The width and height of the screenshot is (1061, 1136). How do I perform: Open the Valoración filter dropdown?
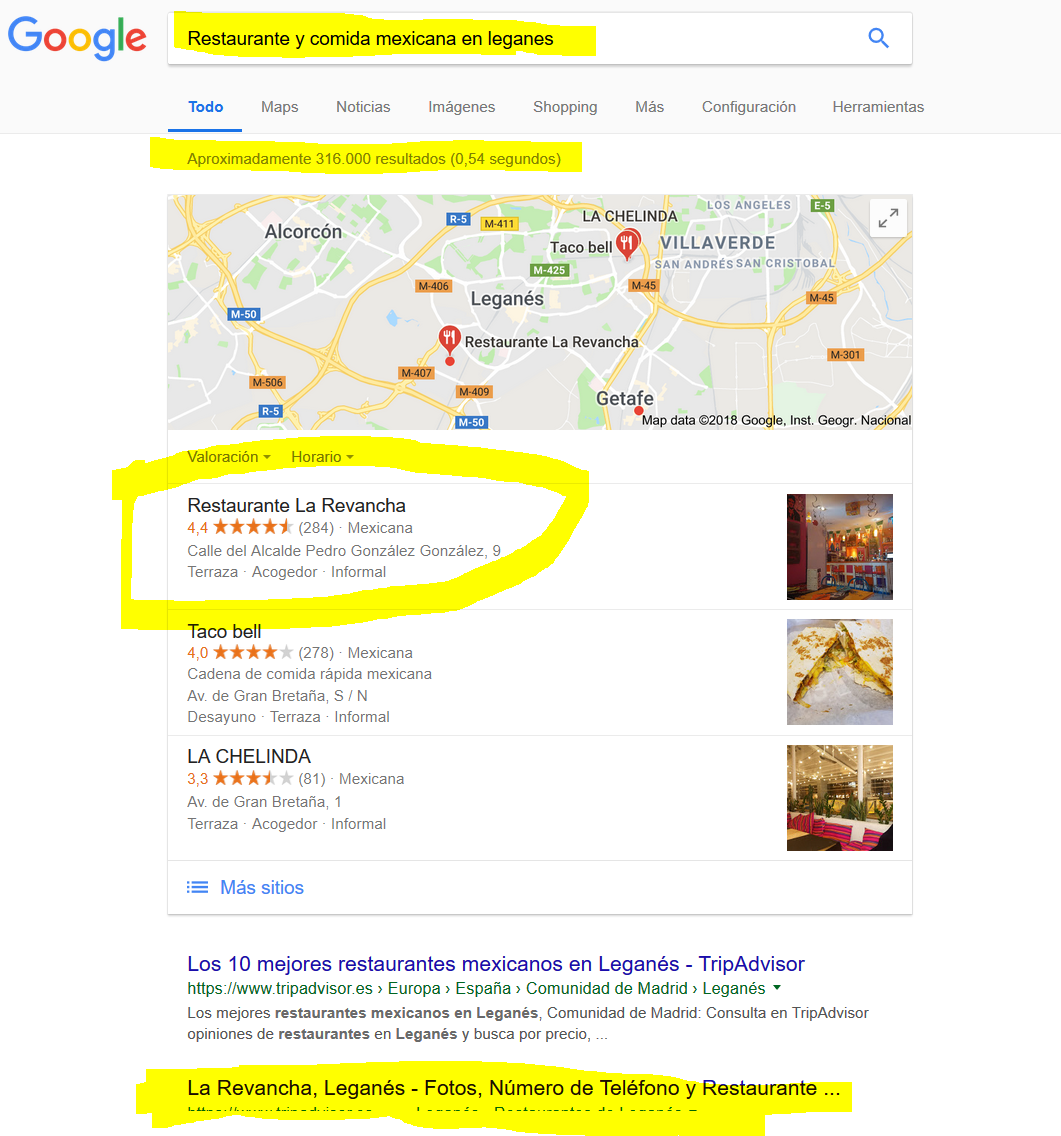point(229,457)
